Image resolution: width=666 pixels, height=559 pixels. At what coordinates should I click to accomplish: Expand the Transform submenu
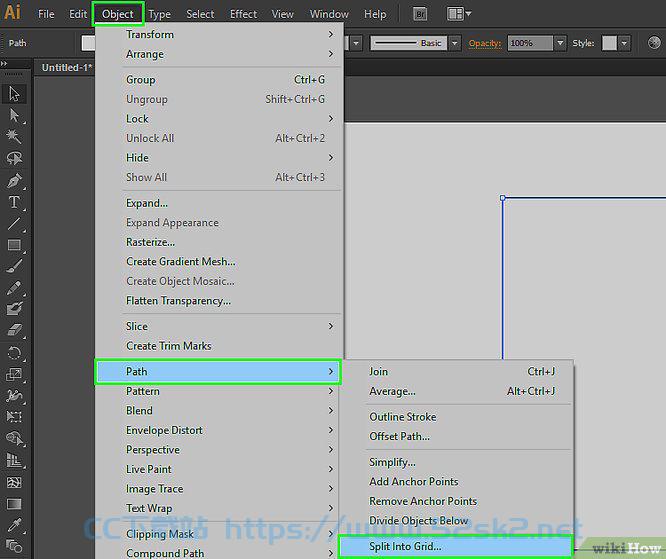219,34
